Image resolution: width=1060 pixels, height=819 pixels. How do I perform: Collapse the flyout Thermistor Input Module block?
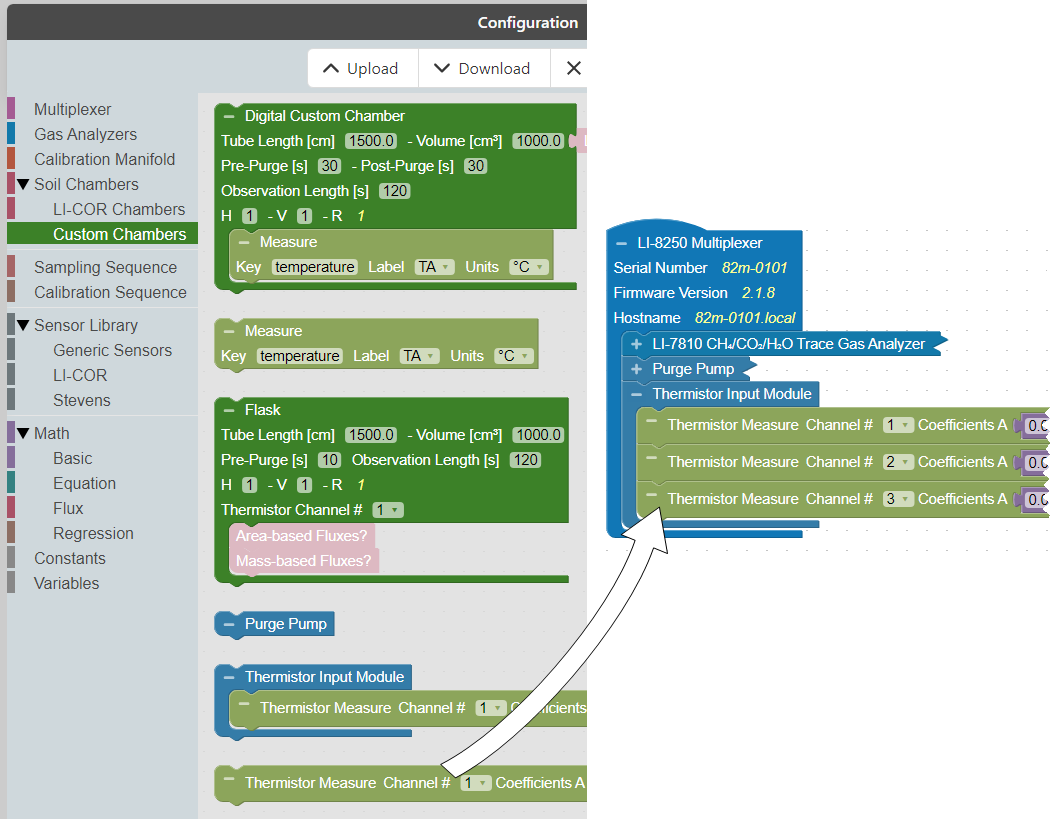229,677
